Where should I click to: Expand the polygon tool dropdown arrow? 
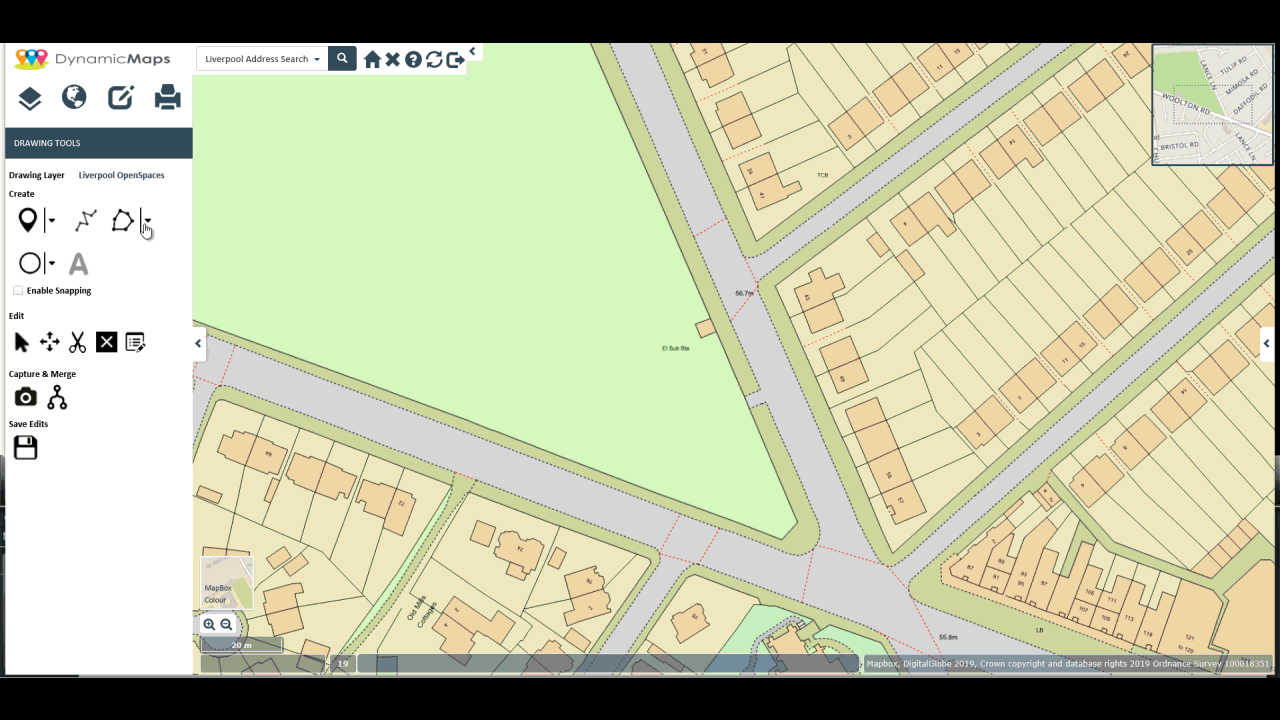(x=147, y=221)
